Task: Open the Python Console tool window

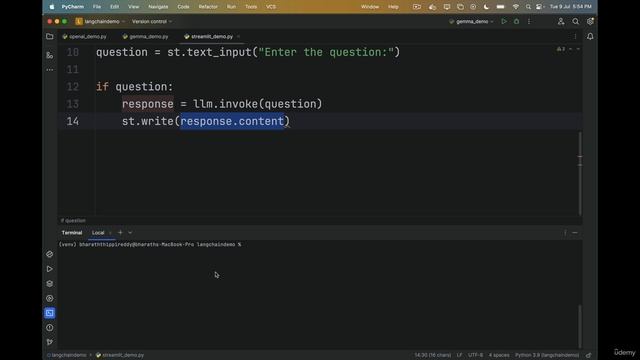Action: pos(49,254)
